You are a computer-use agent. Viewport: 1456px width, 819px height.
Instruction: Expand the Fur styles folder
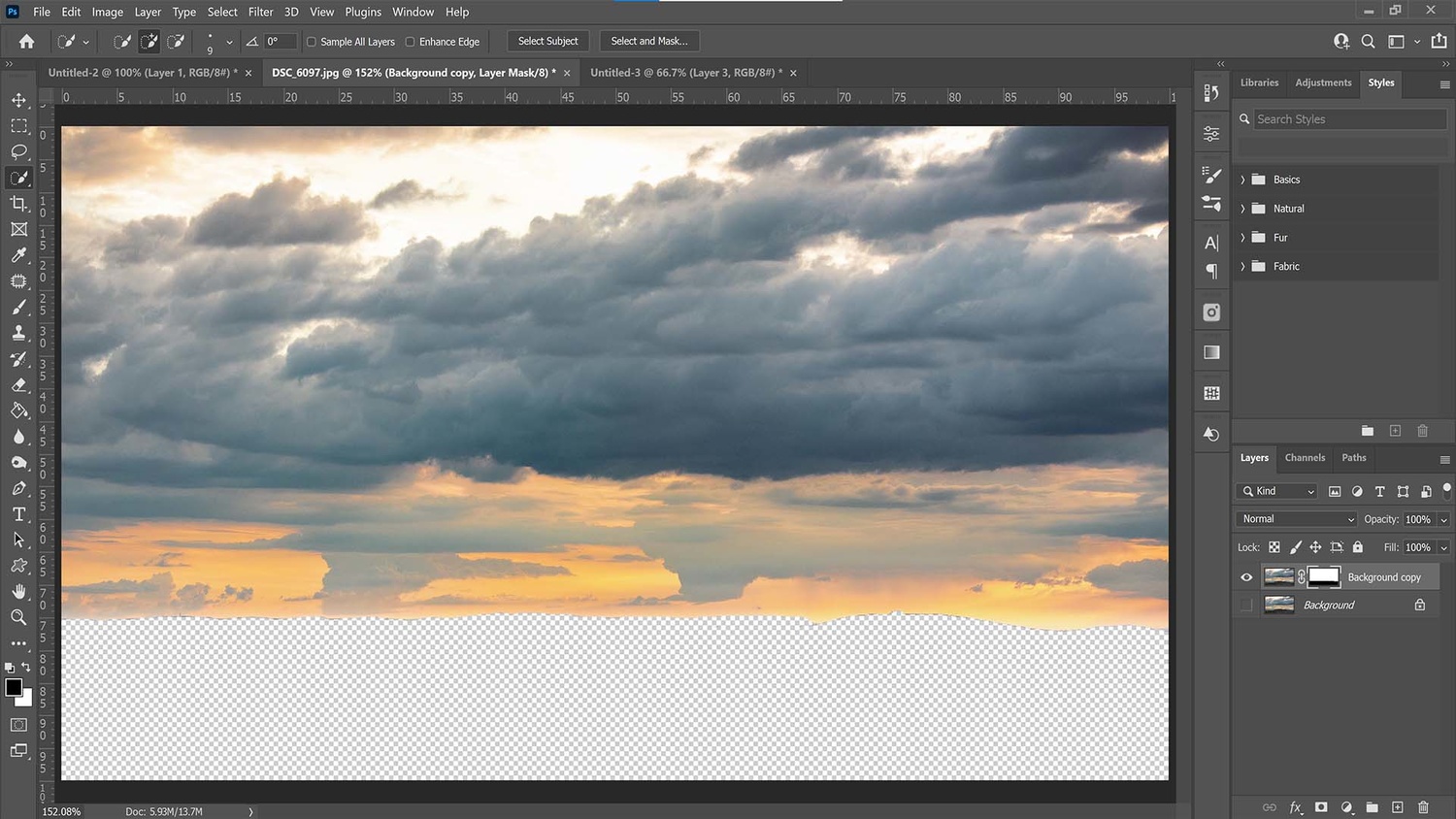[1242, 238]
